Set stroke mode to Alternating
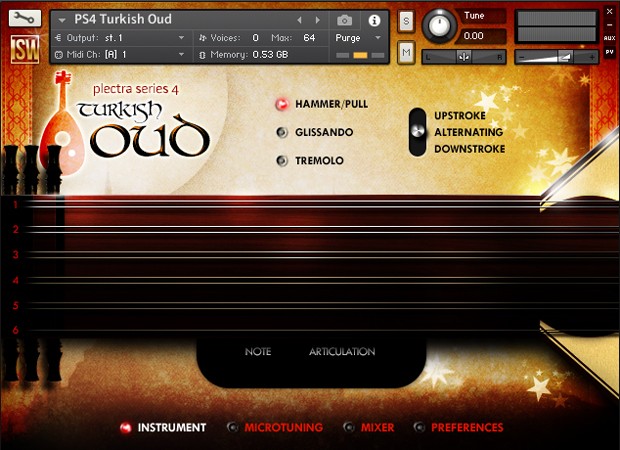Image resolution: width=620 pixels, height=450 pixels. pos(469,132)
